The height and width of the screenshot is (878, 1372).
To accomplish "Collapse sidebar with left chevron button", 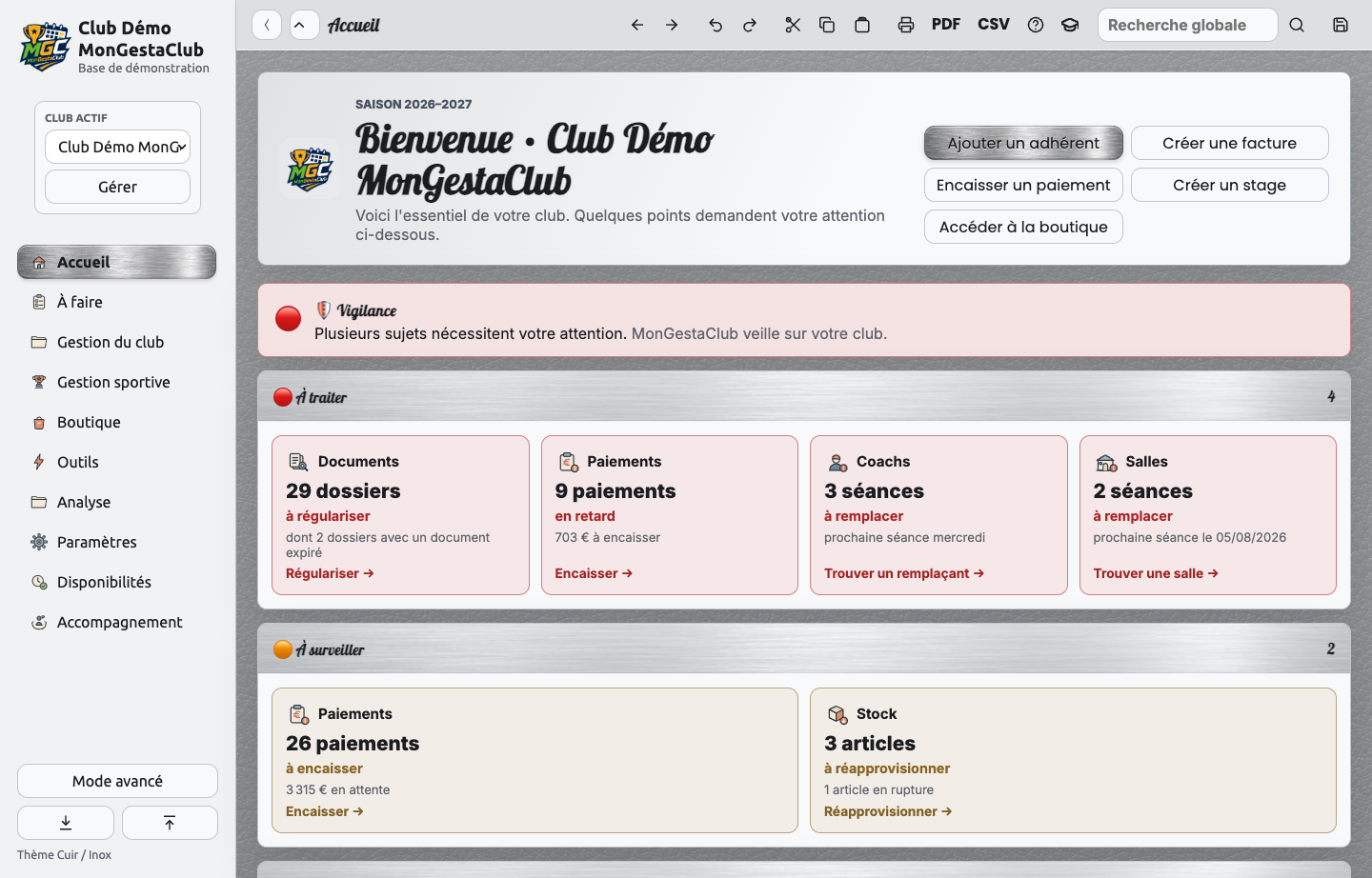I will (267, 25).
